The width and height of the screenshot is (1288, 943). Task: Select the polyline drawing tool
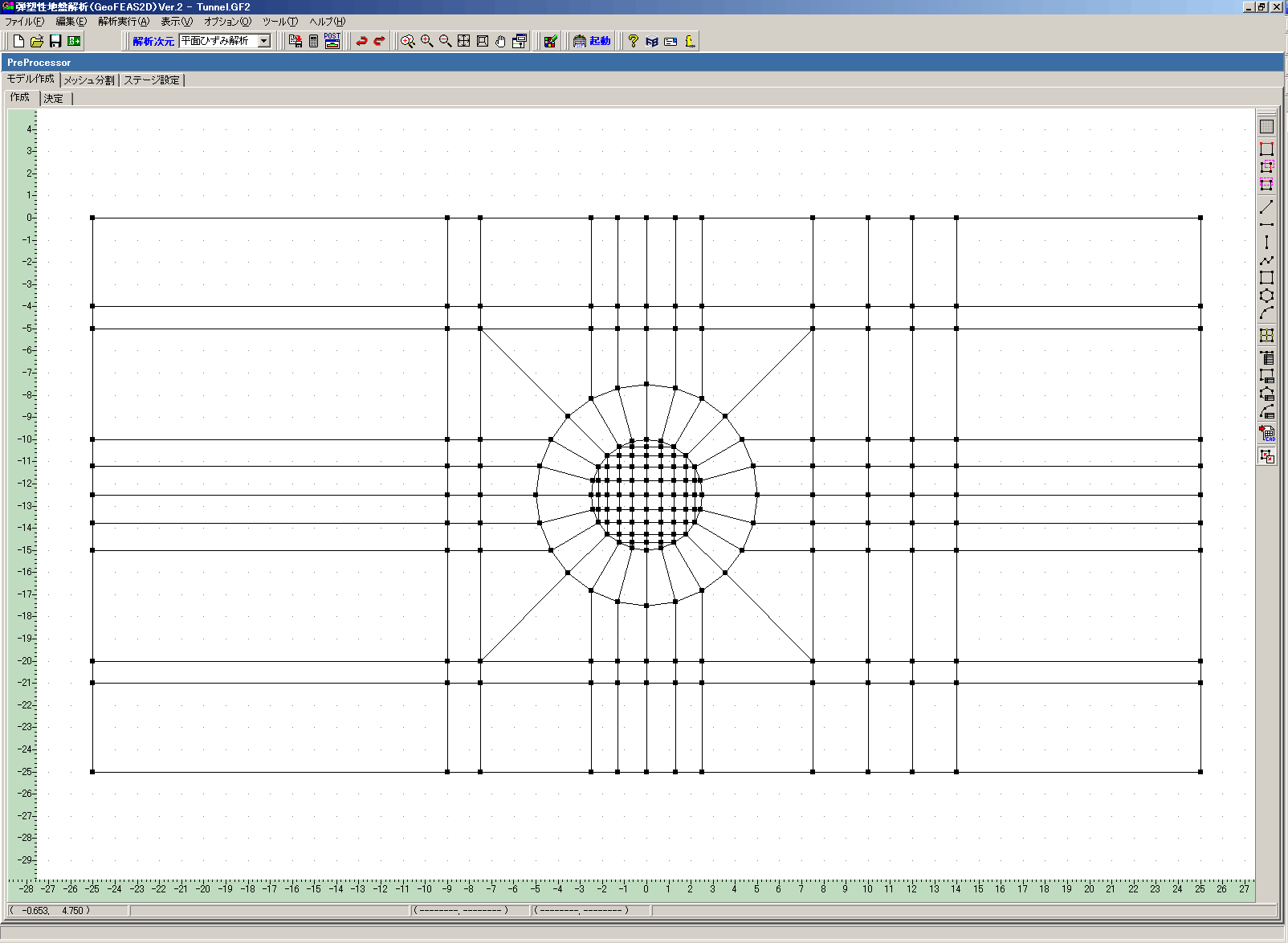[x=1266, y=260]
